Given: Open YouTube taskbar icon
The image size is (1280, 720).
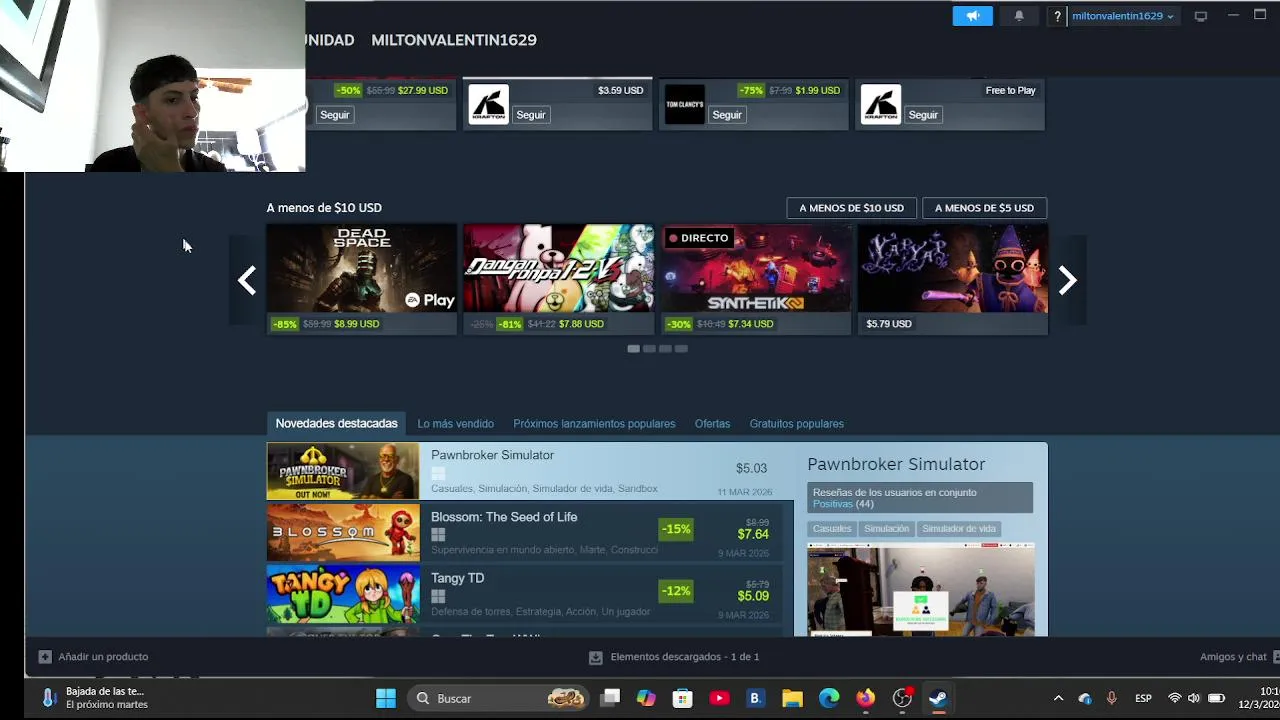Looking at the screenshot, I should click(x=719, y=699).
